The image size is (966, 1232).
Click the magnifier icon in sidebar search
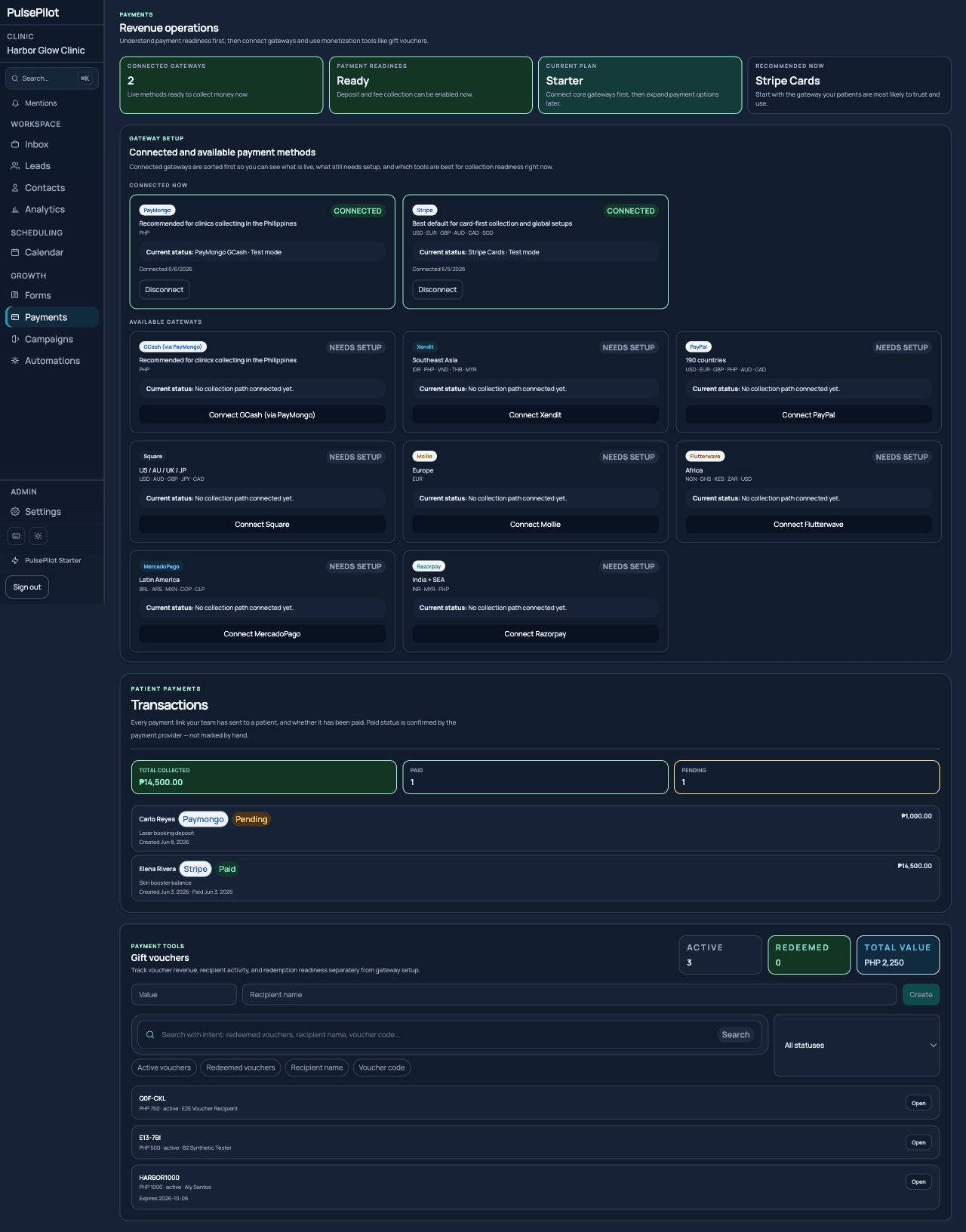click(15, 79)
